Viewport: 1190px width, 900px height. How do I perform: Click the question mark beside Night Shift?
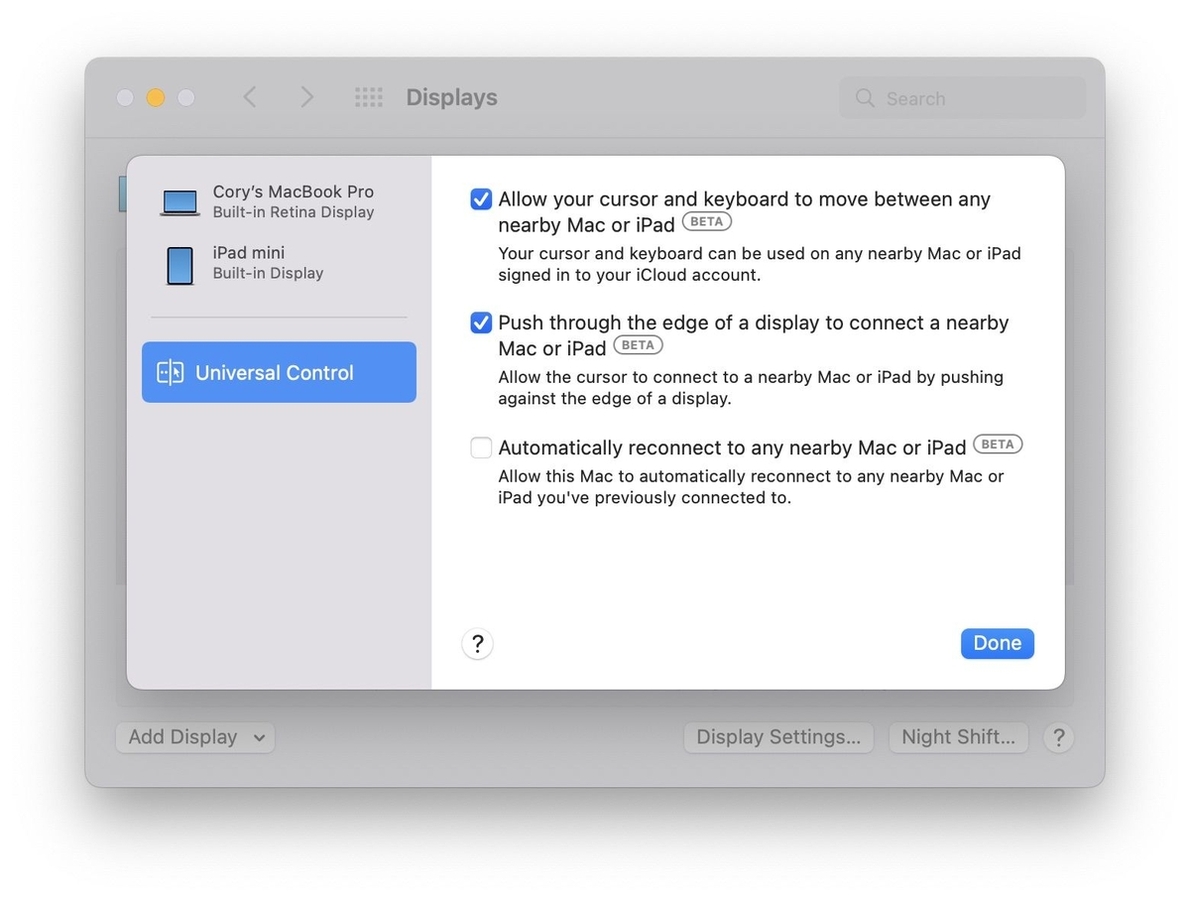[1058, 737]
